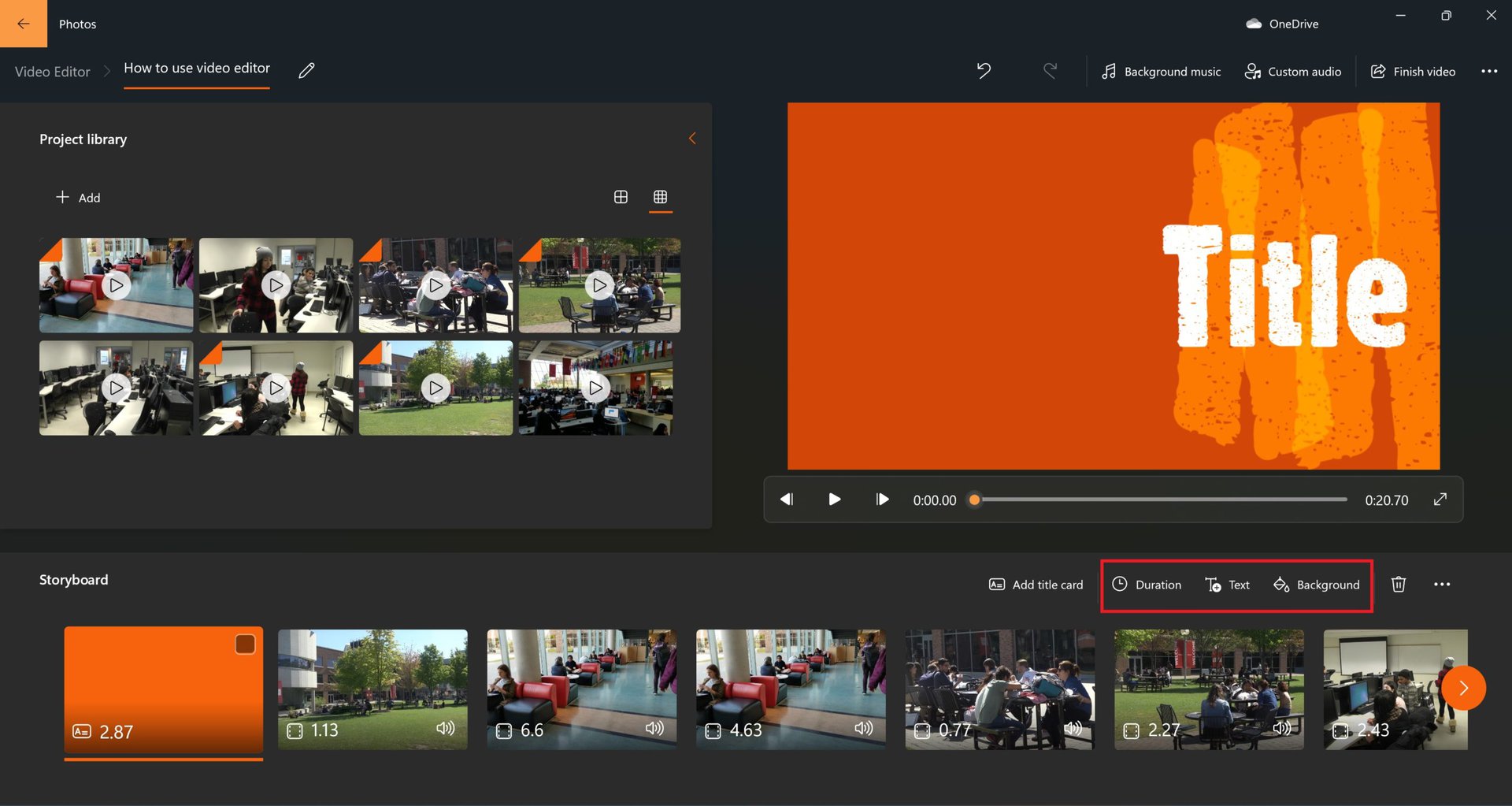Redo the last undone edit

[x=1050, y=71]
